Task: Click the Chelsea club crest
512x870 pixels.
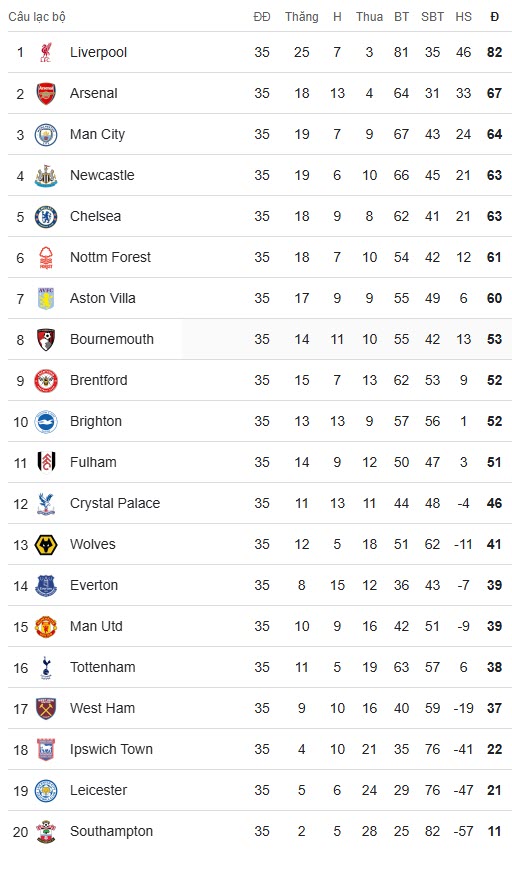Action: pos(46,217)
